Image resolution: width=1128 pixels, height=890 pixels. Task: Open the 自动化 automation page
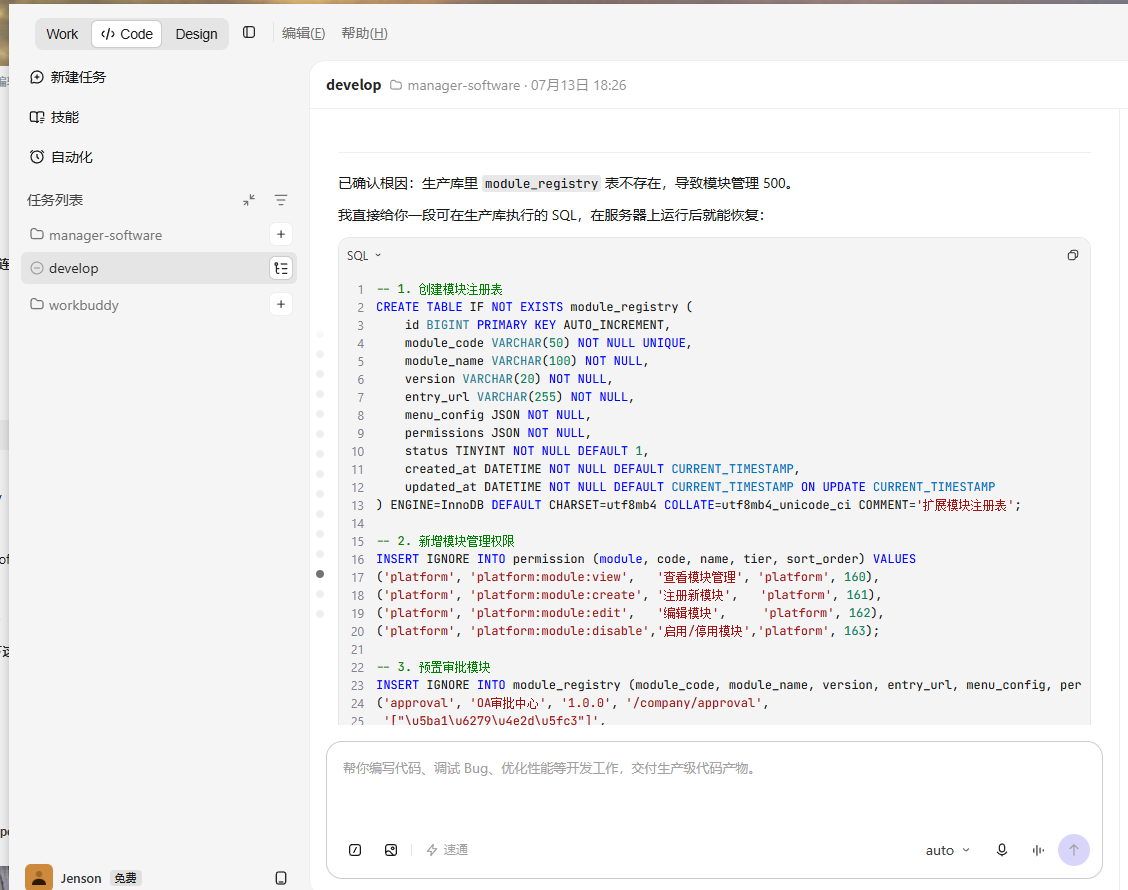tap(61, 157)
